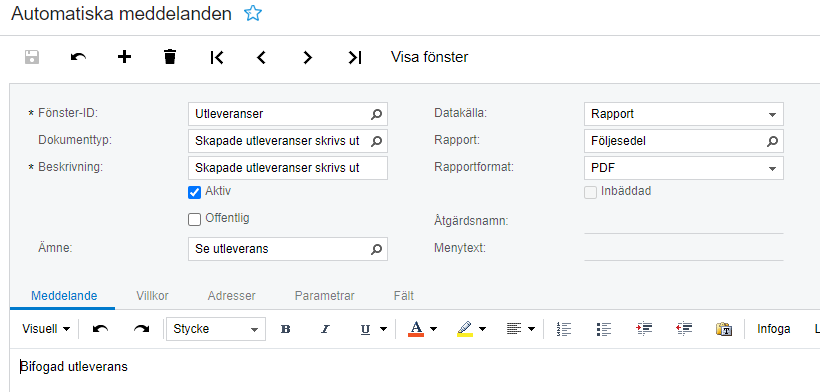Delete record with trash icon

pos(170,56)
